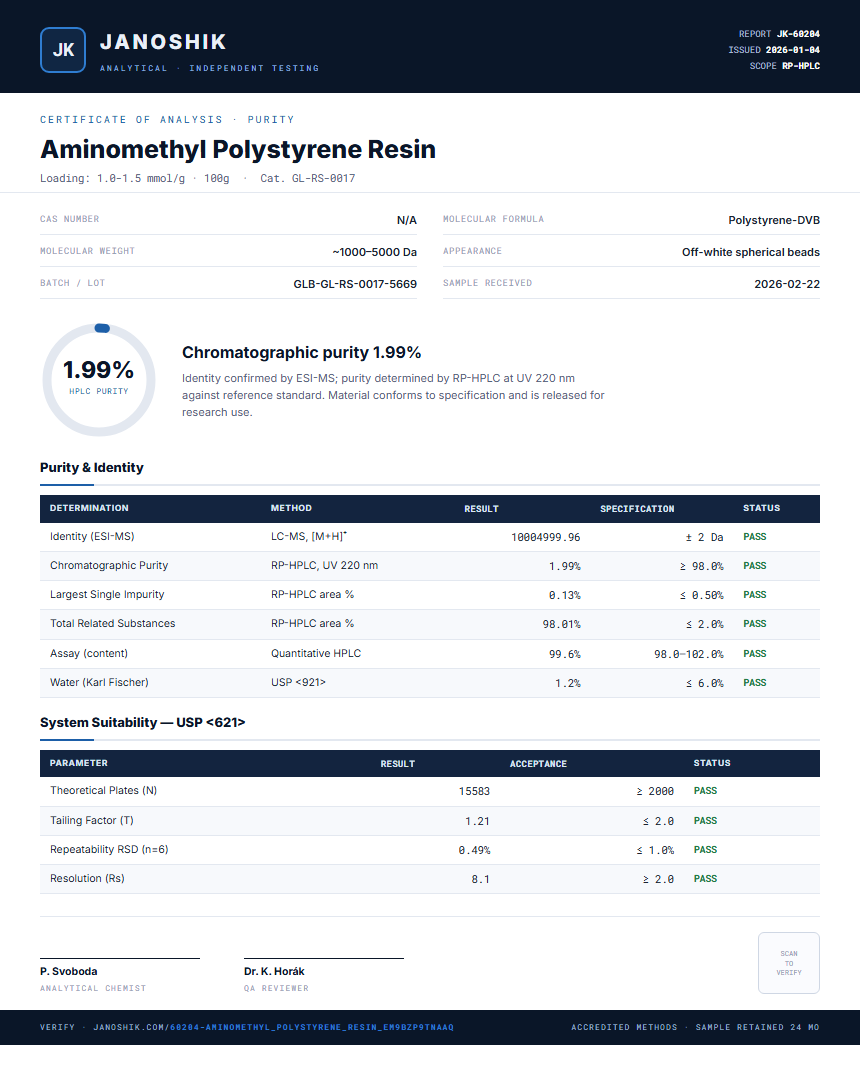Screen dimensions: 860x1073
Task: Select footer text Sample Retained 24 MO
Action: 757,1027
